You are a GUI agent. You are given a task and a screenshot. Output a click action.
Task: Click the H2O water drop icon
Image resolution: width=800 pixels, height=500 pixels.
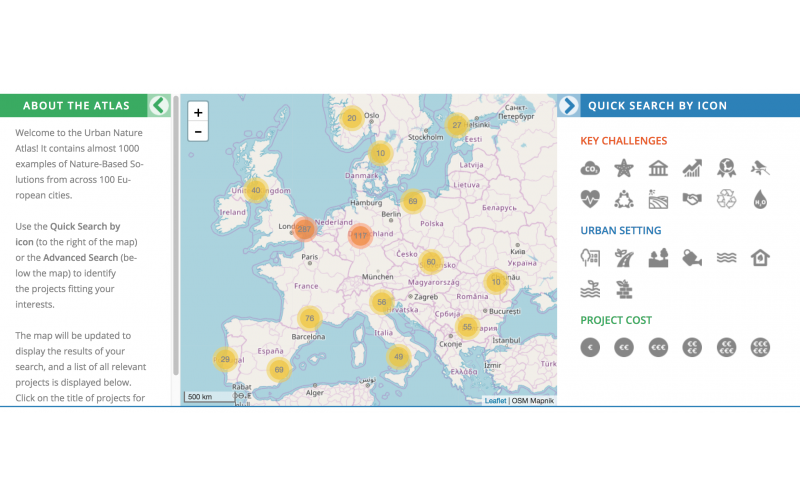tap(761, 200)
